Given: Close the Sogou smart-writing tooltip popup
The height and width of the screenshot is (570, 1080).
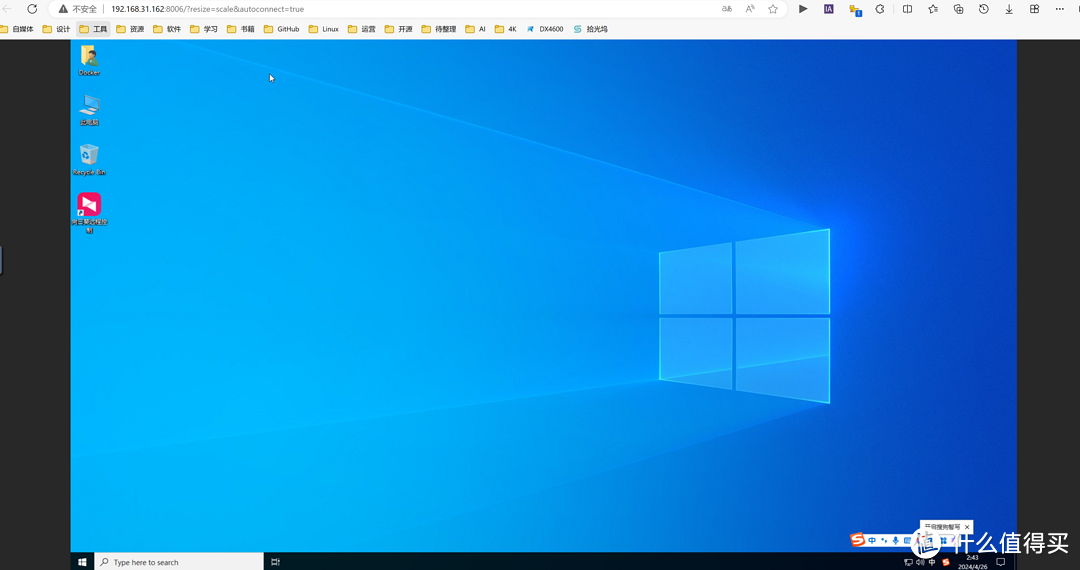Looking at the screenshot, I should pyautogui.click(x=966, y=527).
